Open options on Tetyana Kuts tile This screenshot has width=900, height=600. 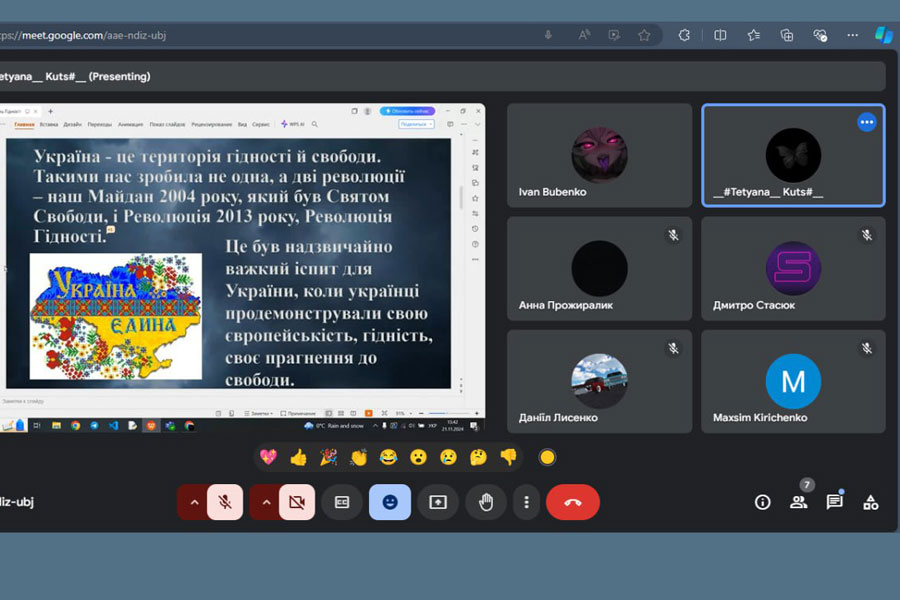click(x=866, y=122)
